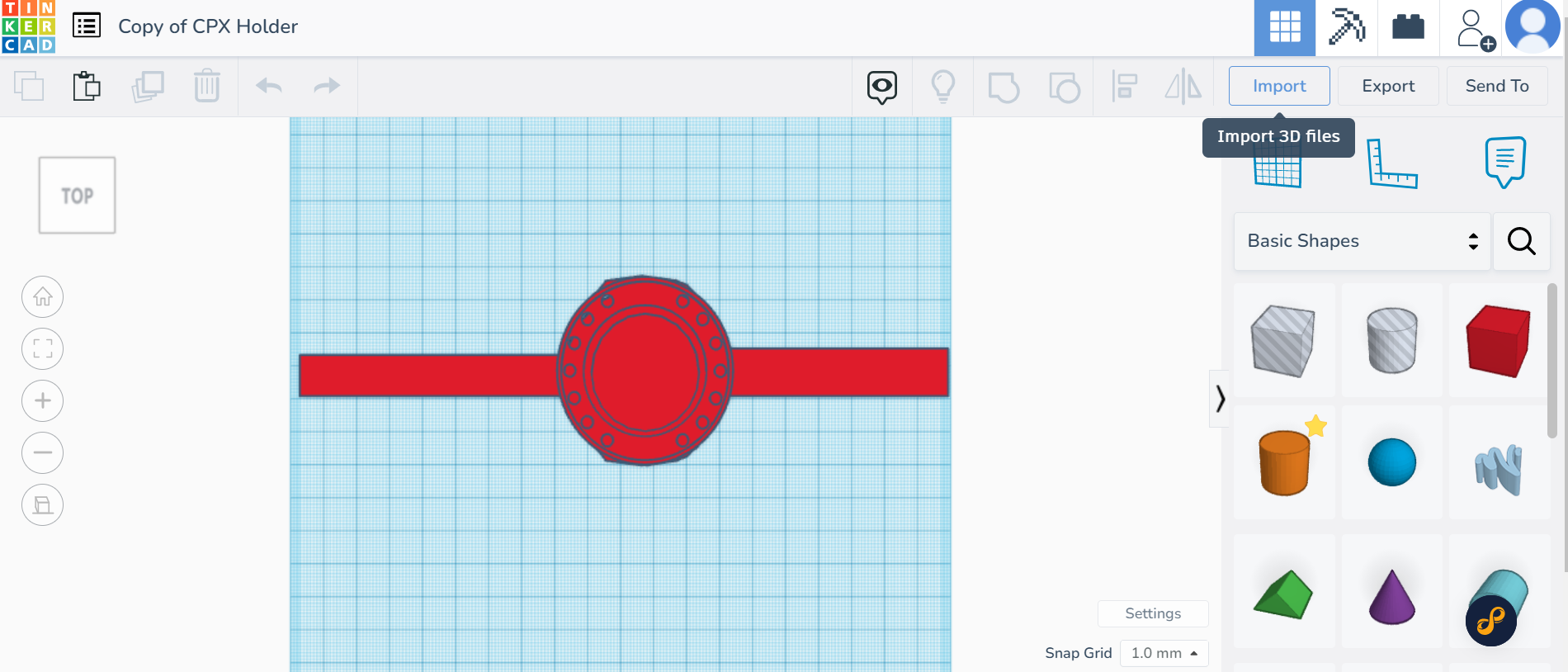Image resolution: width=1568 pixels, height=672 pixels.
Task: Click the Send To button
Action: coord(1497,86)
